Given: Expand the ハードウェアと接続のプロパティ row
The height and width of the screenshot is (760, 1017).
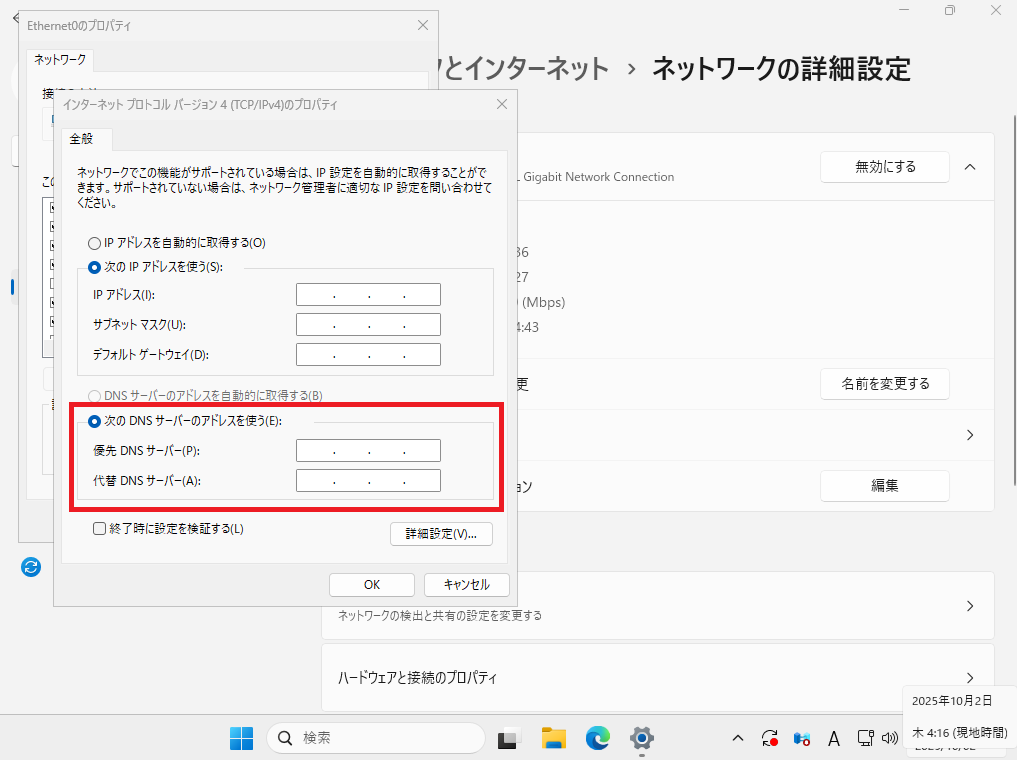Looking at the screenshot, I should [x=969, y=678].
